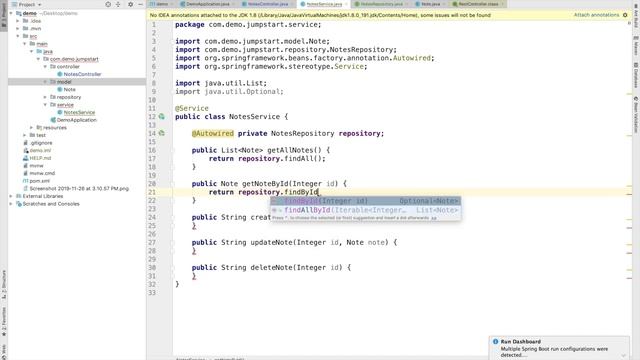Open the Structure tool window stripe
The image size is (640, 360).
tap(4, 284)
